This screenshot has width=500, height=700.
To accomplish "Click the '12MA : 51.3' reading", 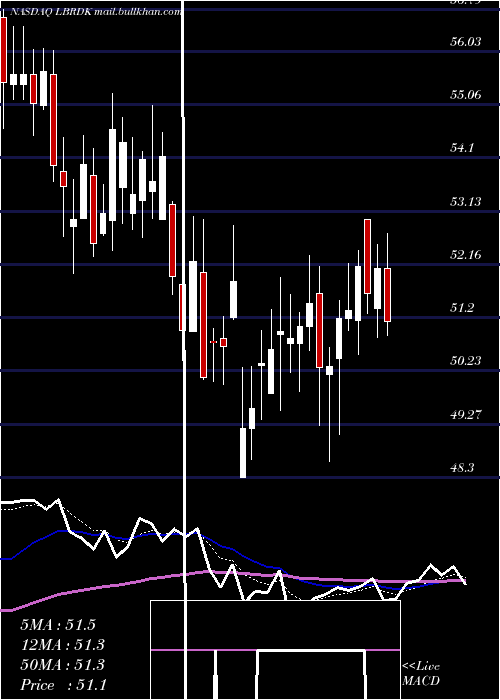I will tap(62, 645).
